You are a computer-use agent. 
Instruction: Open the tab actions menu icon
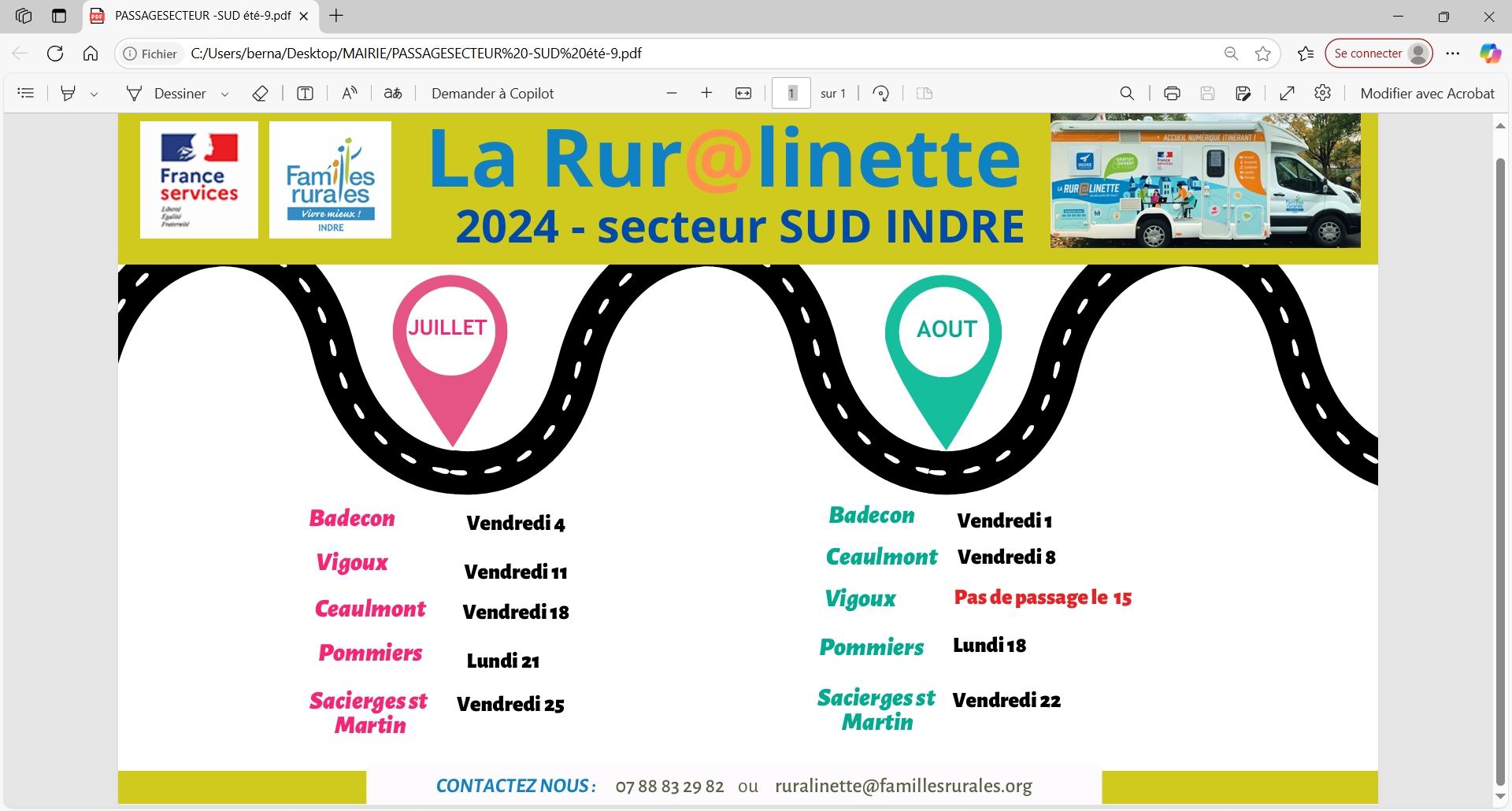pos(59,16)
